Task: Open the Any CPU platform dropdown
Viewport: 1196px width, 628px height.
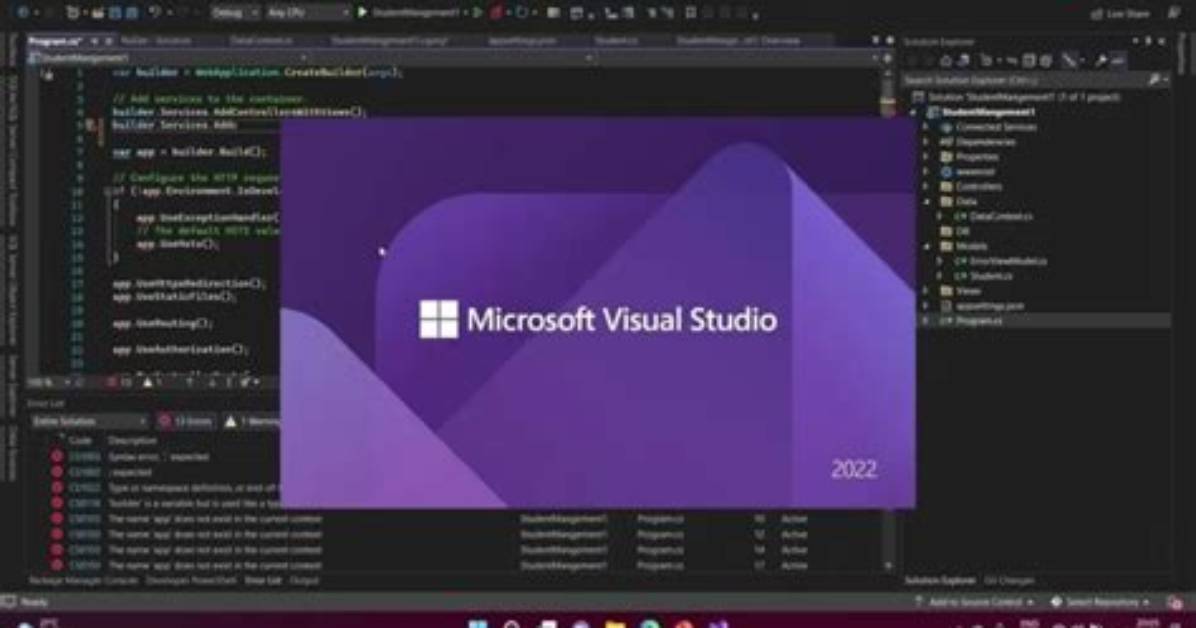Action: [307, 12]
